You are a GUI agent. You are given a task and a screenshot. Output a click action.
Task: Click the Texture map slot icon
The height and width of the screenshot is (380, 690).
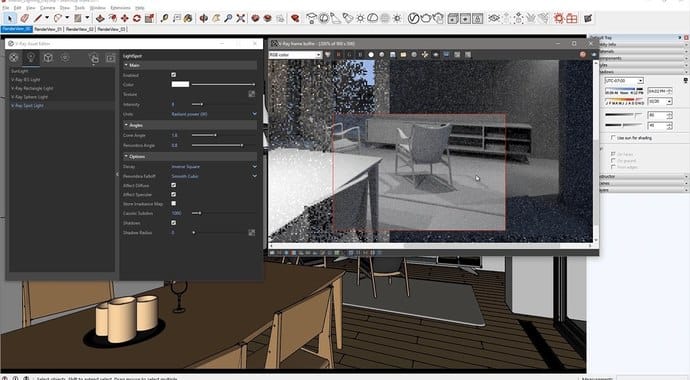coord(252,94)
